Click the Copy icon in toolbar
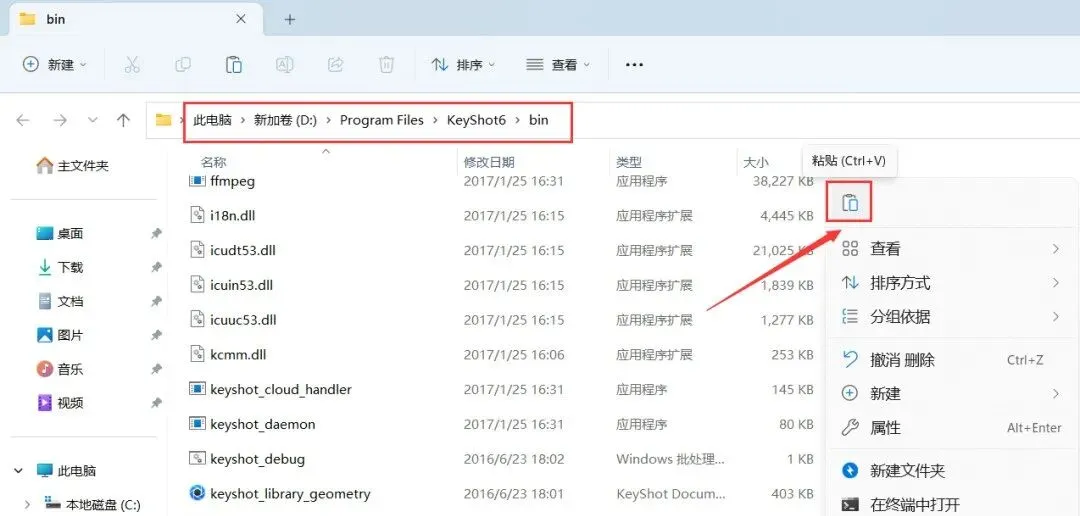Image resolution: width=1080 pixels, height=516 pixels. click(183, 65)
